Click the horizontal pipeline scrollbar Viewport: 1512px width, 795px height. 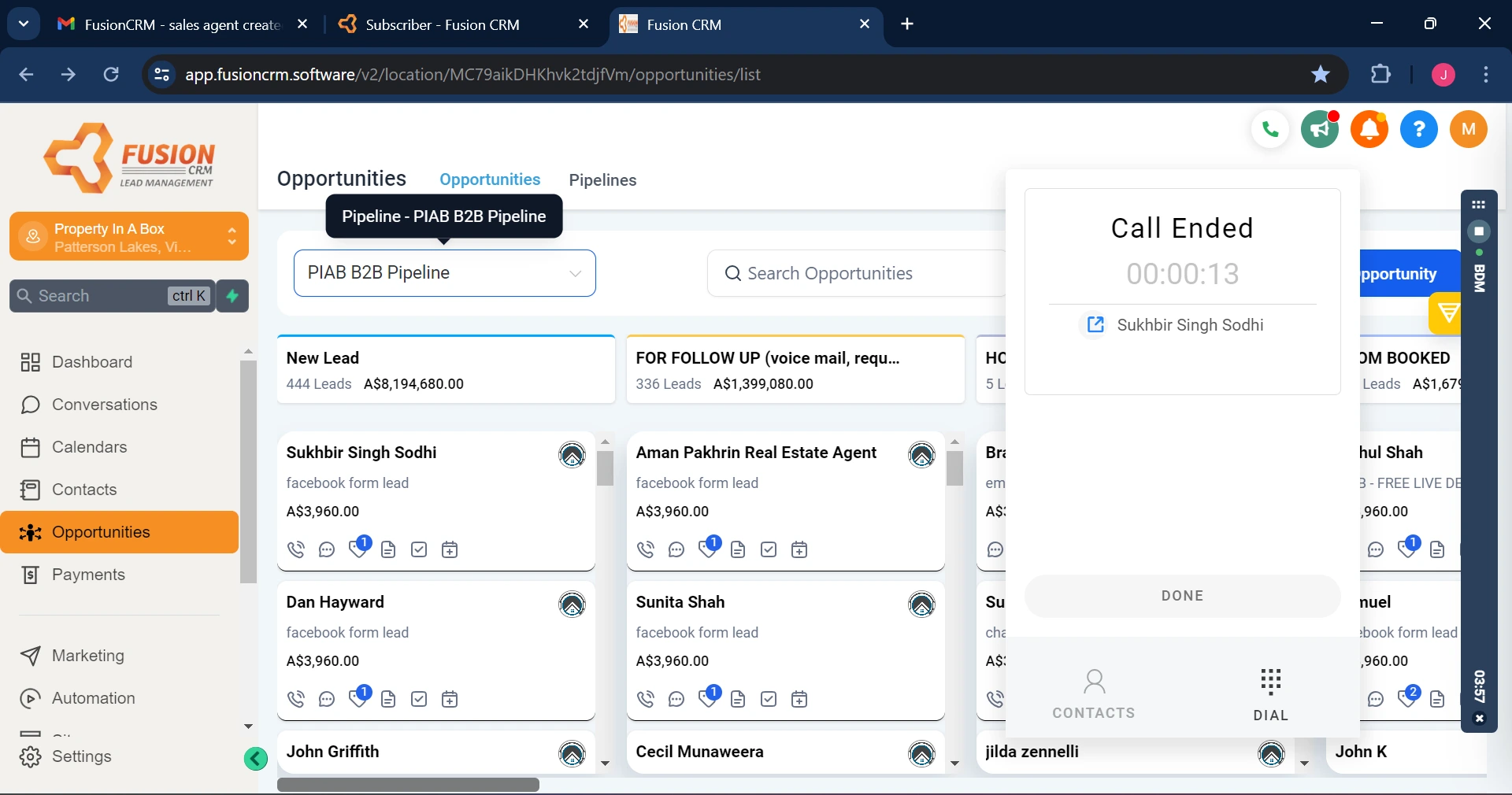408,785
